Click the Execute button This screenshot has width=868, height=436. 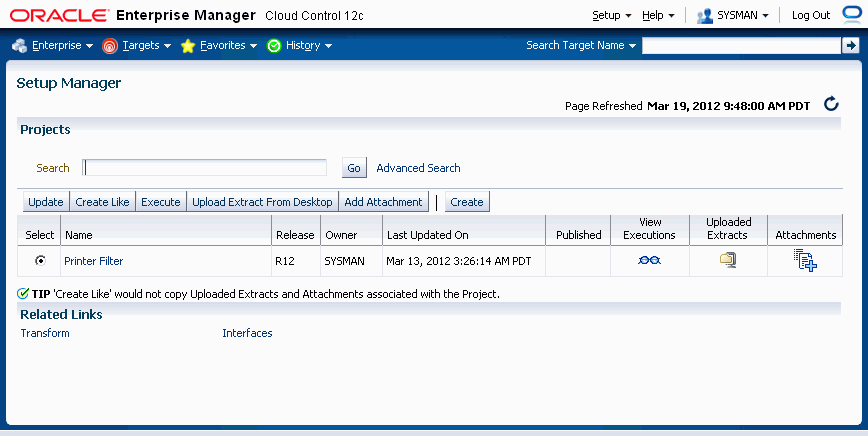tap(161, 202)
